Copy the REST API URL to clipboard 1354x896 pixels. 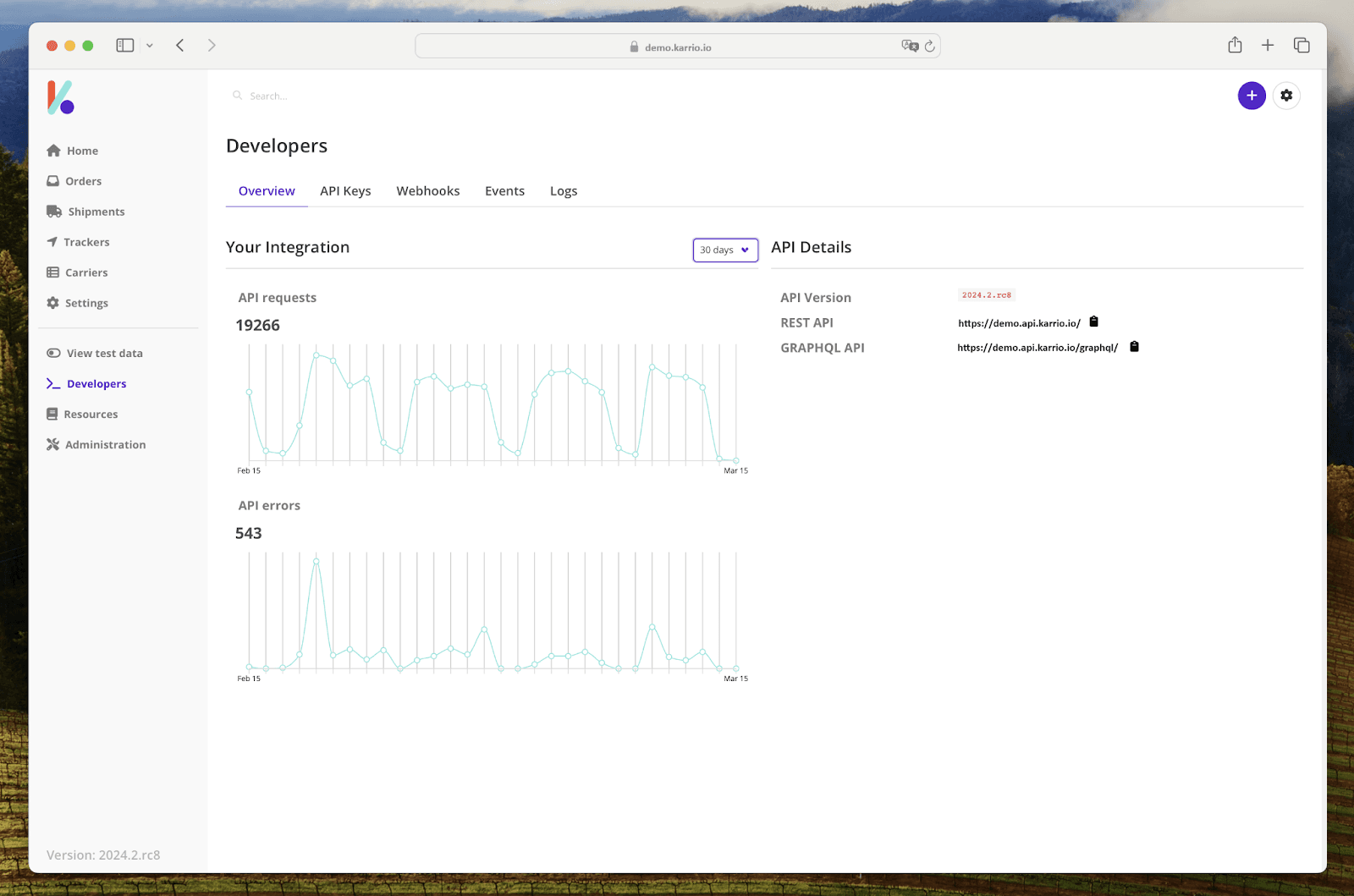click(x=1093, y=322)
